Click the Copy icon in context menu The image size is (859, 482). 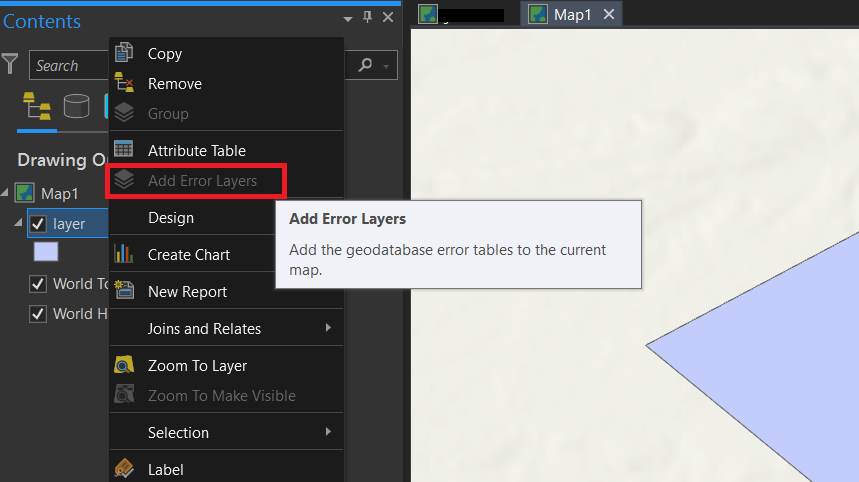tap(124, 53)
